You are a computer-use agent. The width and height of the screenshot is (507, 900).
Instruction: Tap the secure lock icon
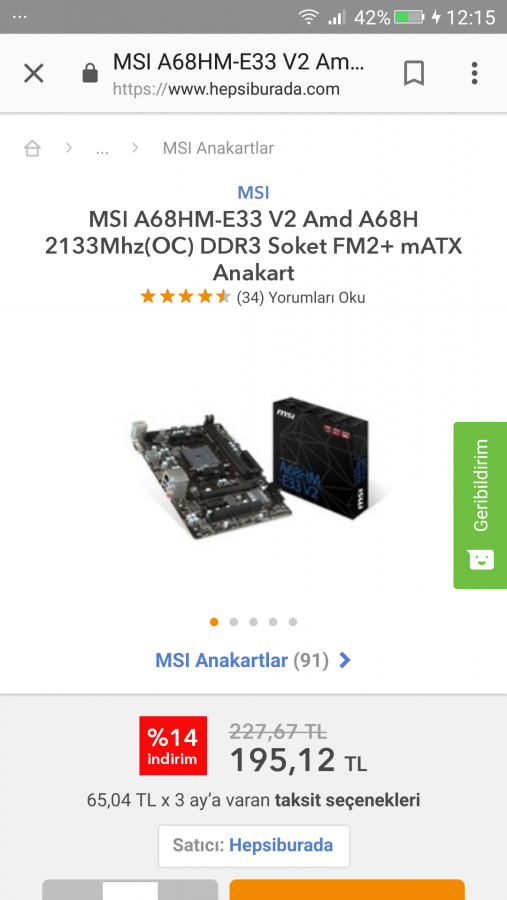pyautogui.click(x=90, y=73)
